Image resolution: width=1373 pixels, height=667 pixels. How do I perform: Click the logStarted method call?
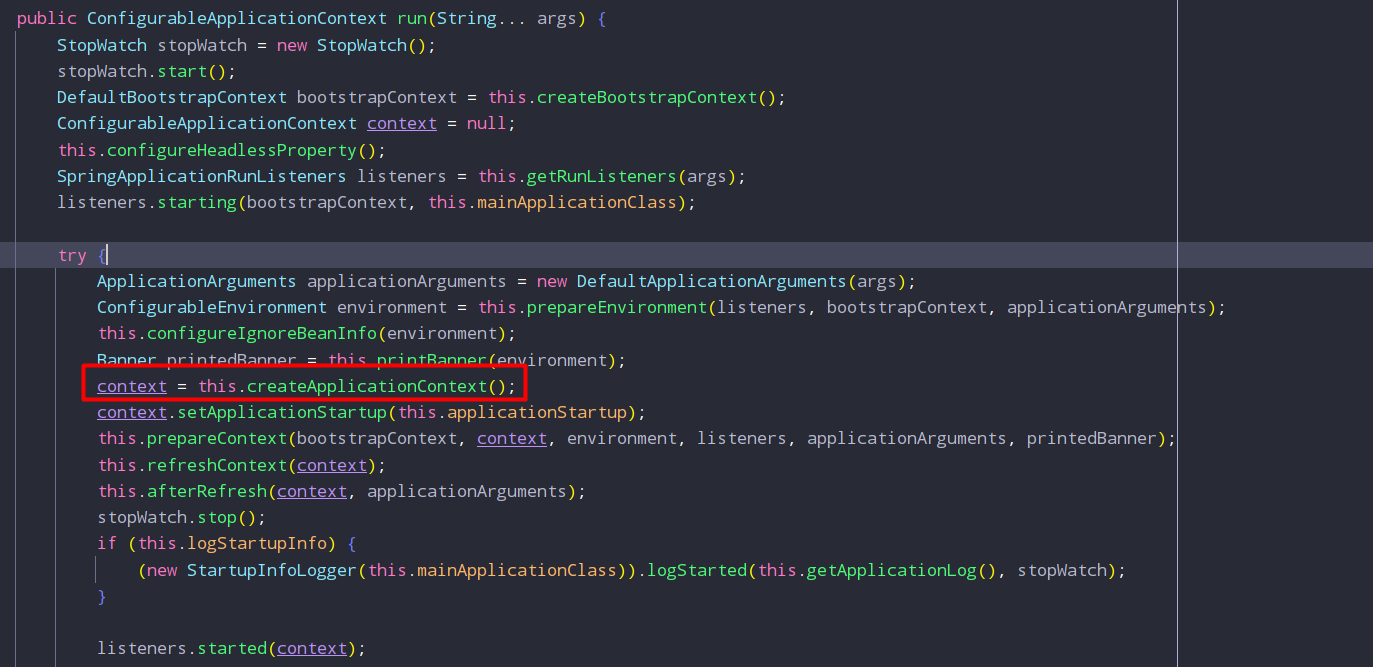[x=697, y=570]
